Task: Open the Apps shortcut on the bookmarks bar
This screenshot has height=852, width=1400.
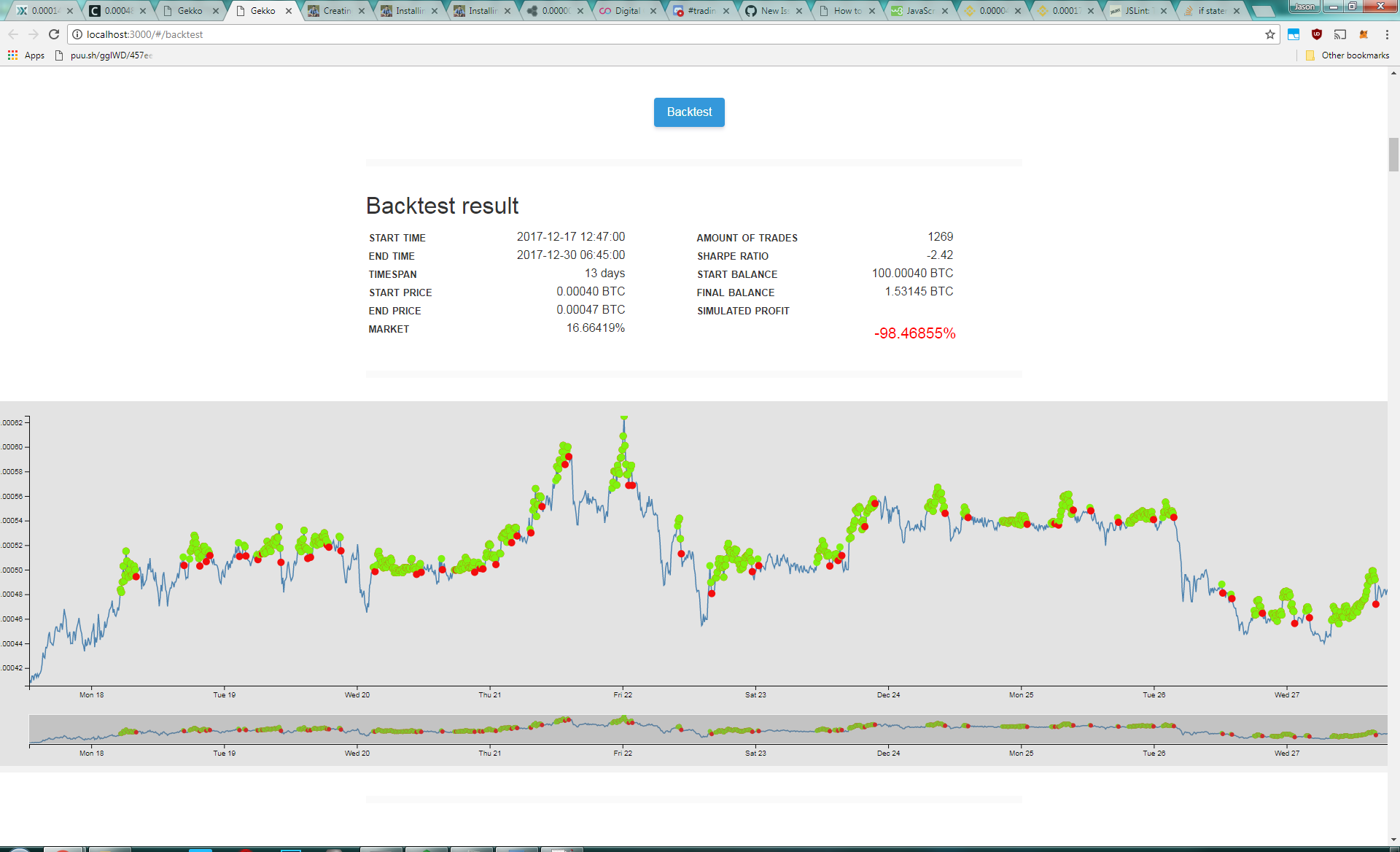Action: pos(28,55)
